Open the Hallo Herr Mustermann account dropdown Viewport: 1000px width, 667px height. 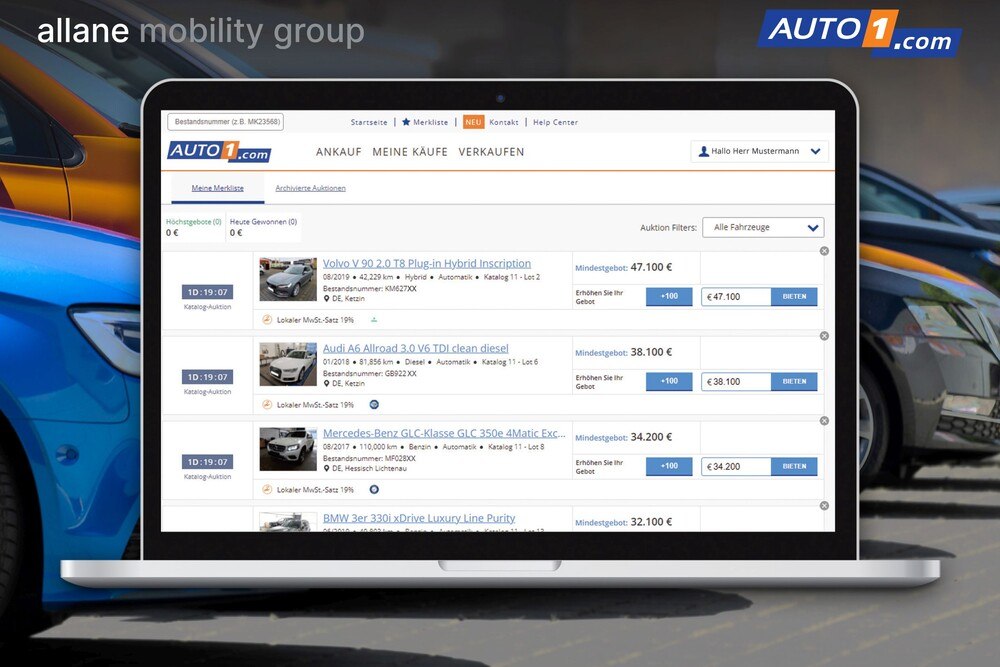(x=759, y=151)
